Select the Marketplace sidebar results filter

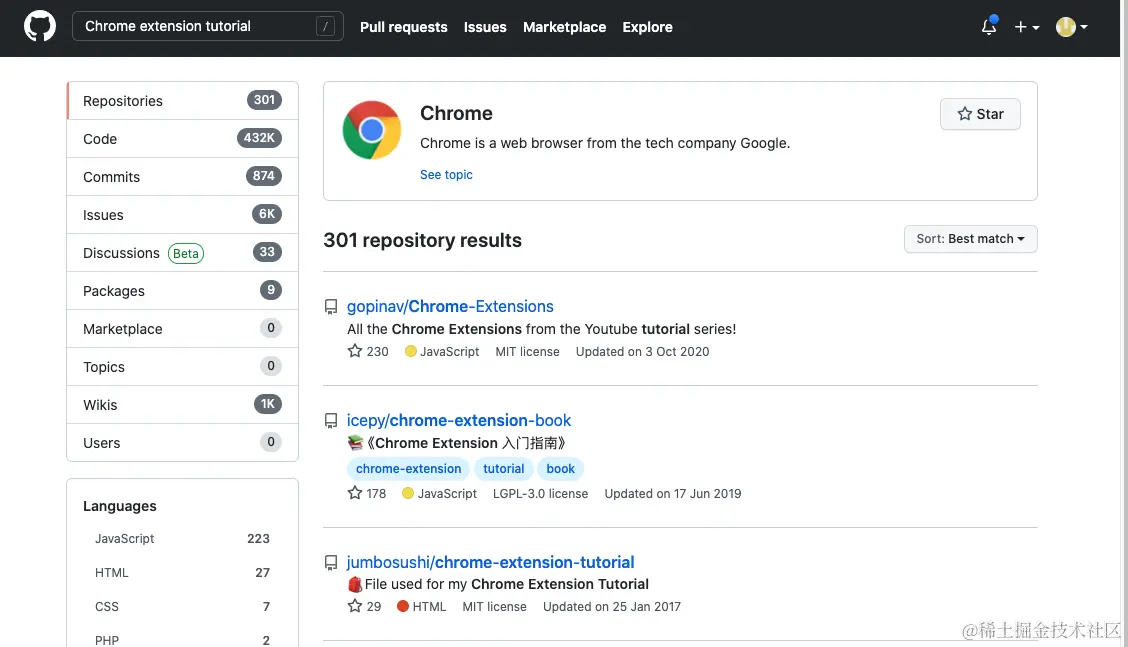(x=182, y=329)
